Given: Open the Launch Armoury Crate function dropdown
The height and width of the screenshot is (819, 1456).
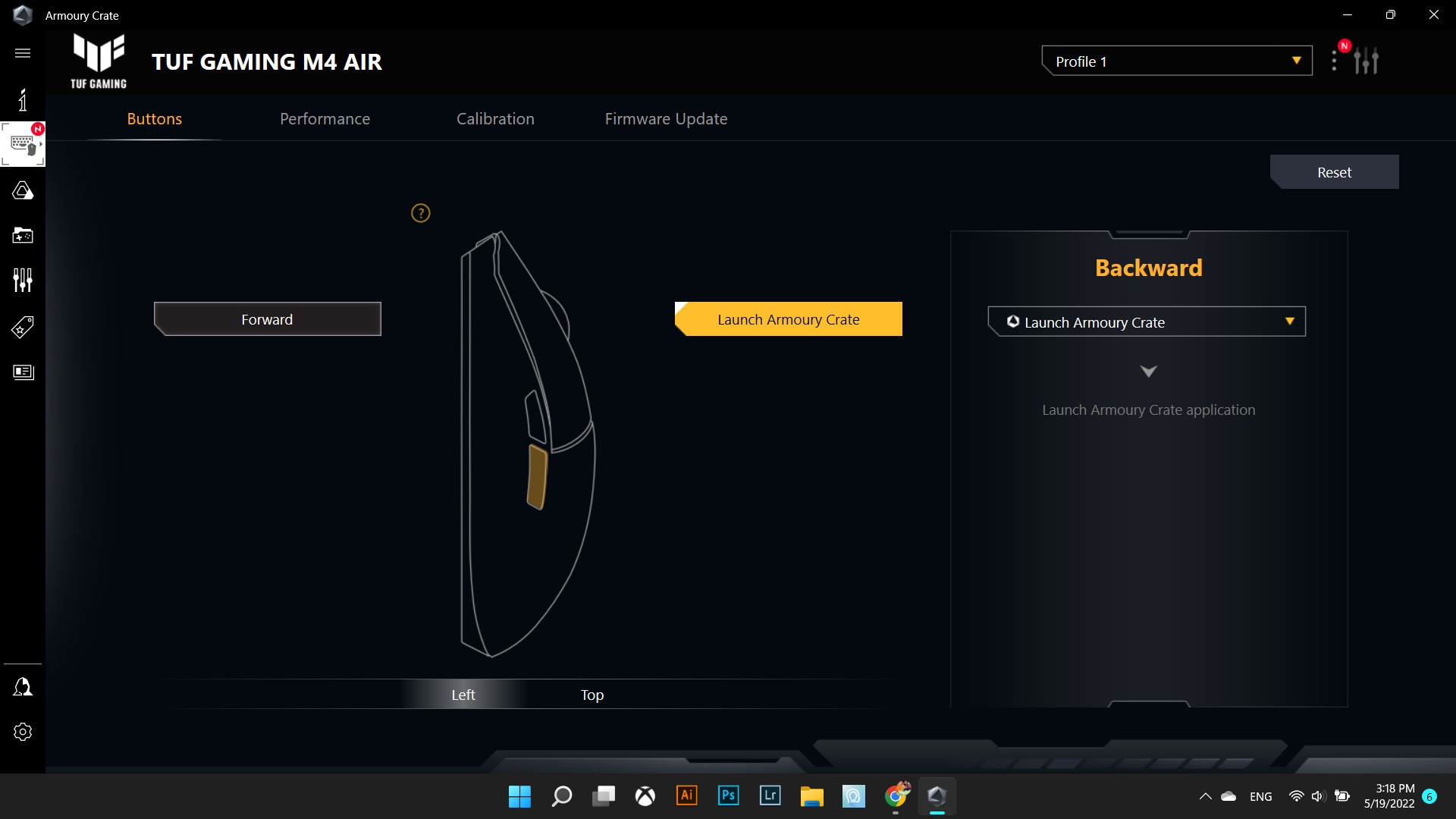Looking at the screenshot, I should [x=1147, y=322].
